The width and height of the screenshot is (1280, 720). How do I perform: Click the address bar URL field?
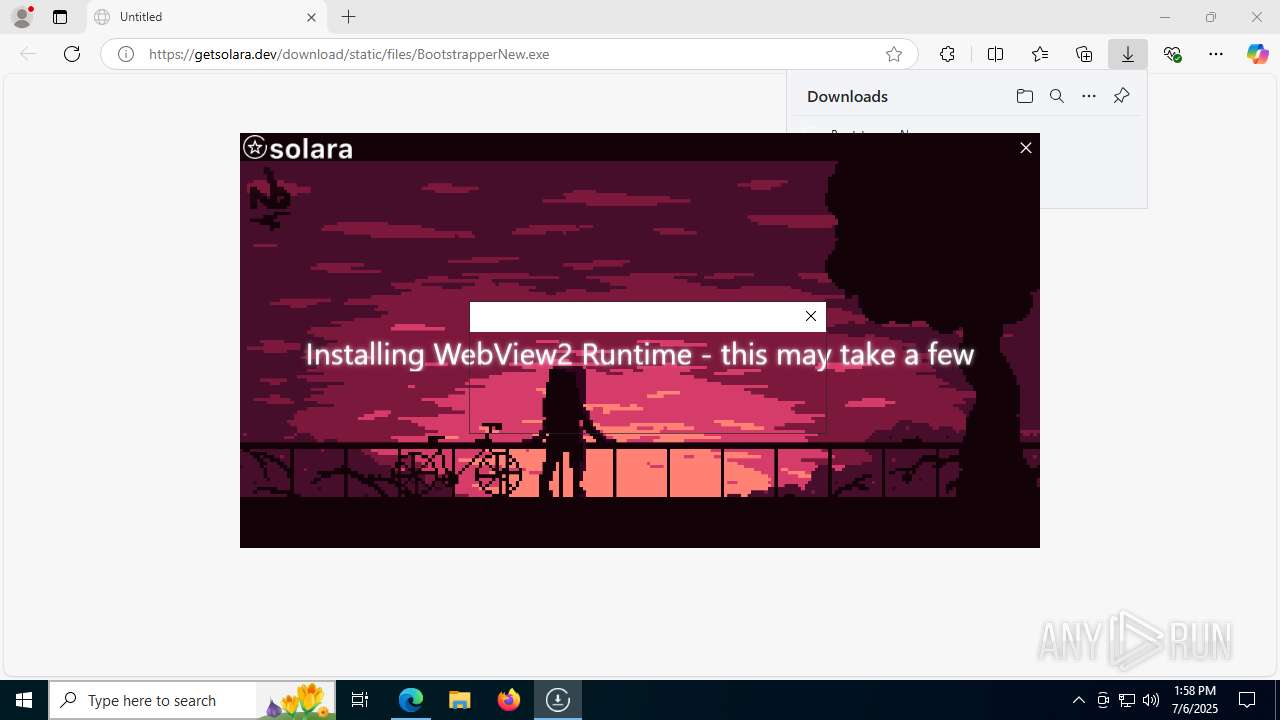(x=509, y=54)
